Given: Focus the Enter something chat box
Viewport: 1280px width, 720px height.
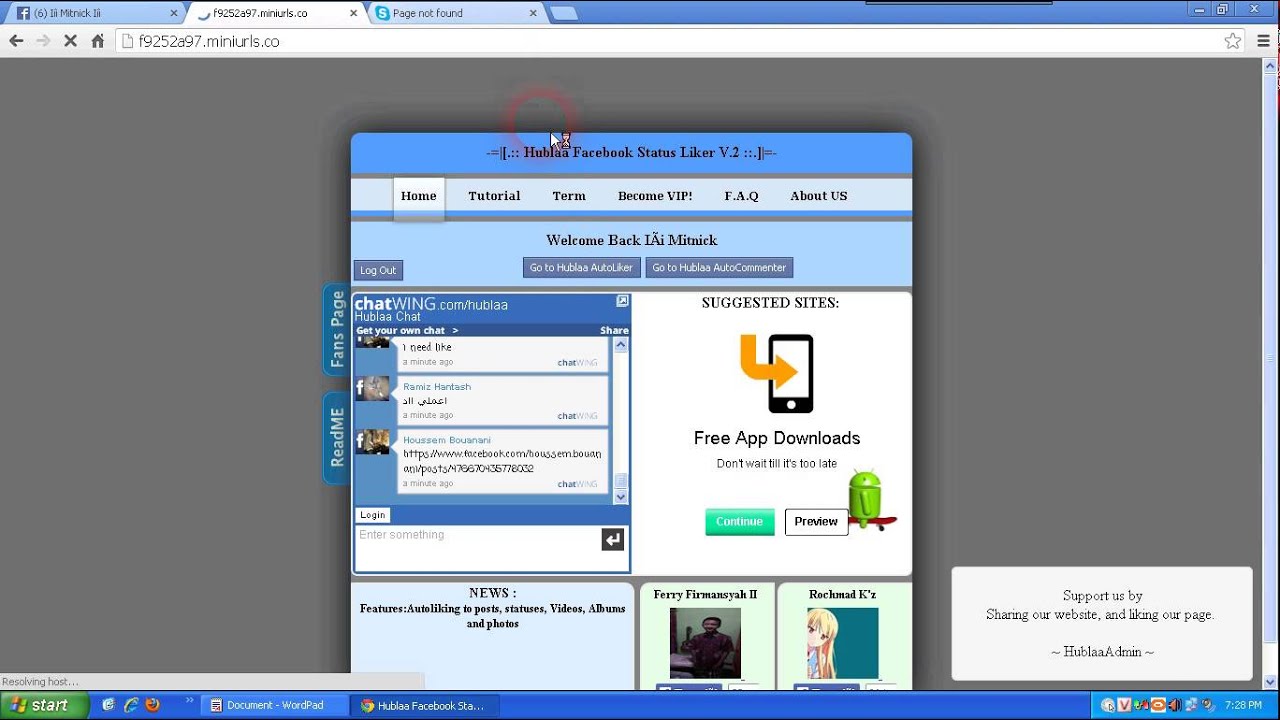Looking at the screenshot, I should pyautogui.click(x=476, y=547).
